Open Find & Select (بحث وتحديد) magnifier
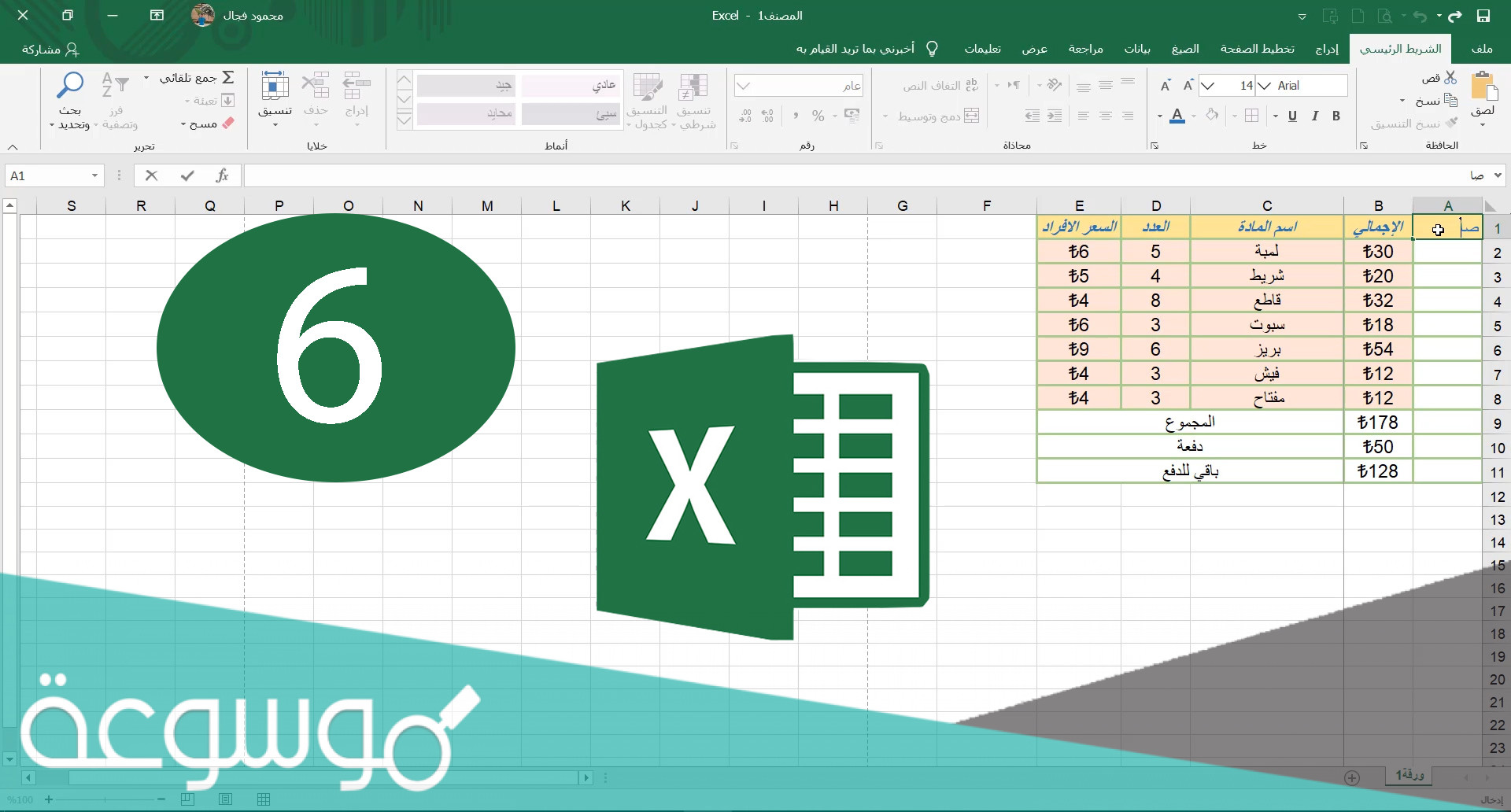1511x812 pixels. pos(71,87)
